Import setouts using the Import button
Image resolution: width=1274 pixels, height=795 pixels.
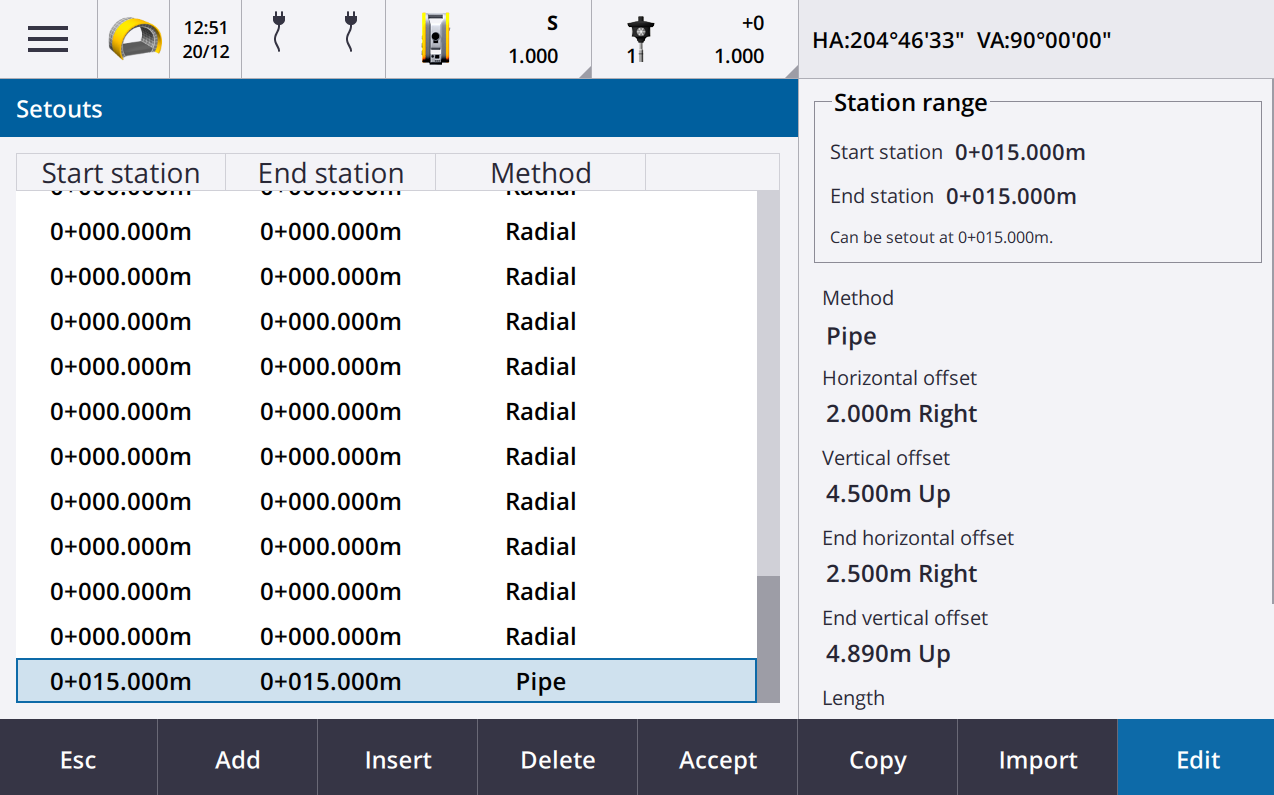pyautogui.click(x=1038, y=760)
